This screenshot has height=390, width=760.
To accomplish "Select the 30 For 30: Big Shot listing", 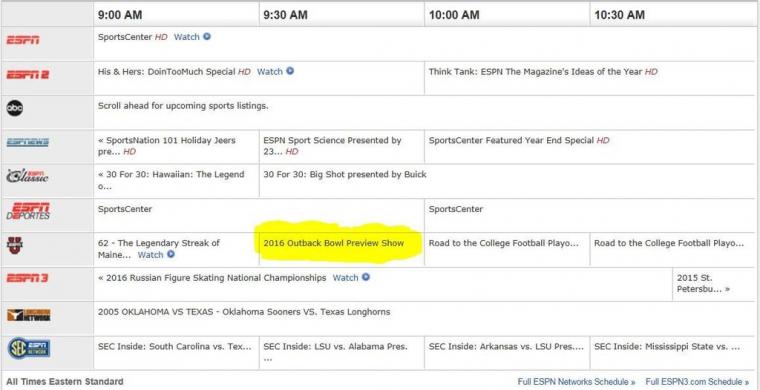I will coord(345,174).
